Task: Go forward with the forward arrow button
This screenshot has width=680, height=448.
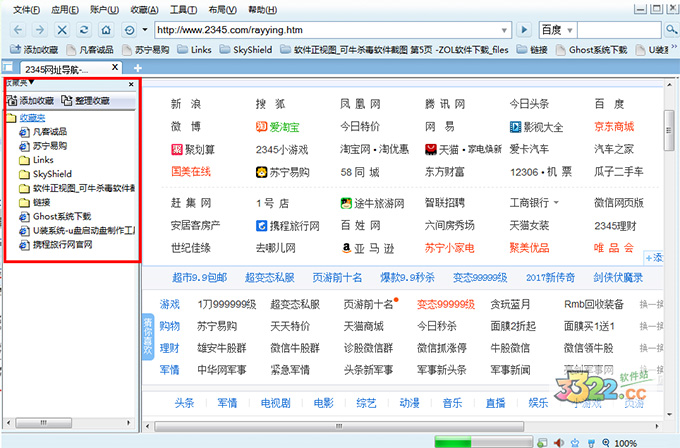Action: point(39,30)
